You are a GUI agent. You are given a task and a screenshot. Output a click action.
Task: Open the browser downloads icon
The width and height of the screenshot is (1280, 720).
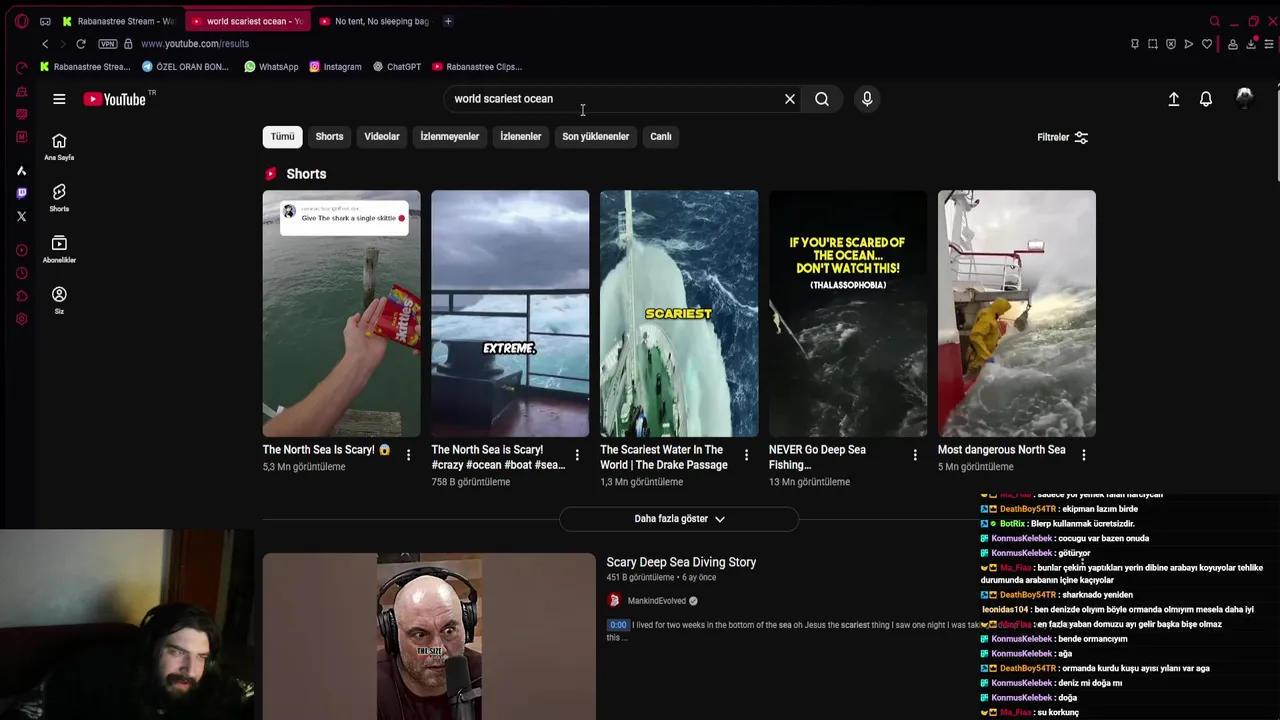[x=1251, y=44]
